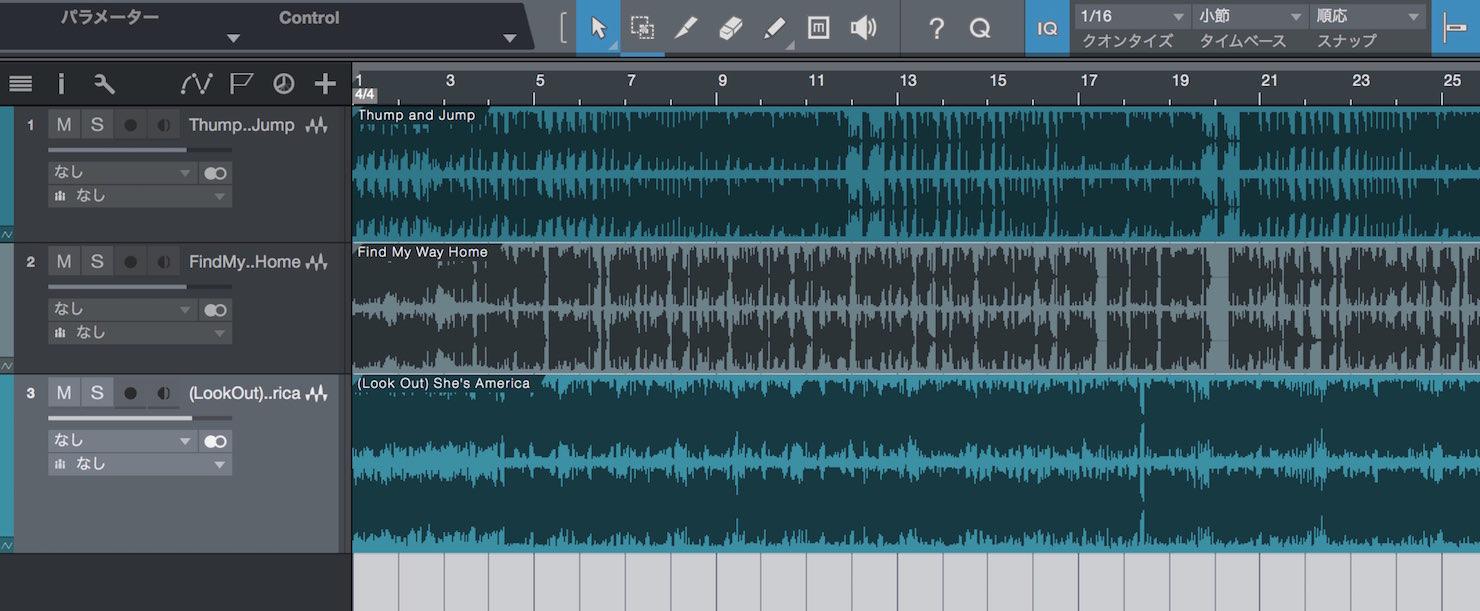Image resolution: width=1480 pixels, height=611 pixels.
Task: Open the 順応 snap dropdown
Action: tap(1368, 16)
